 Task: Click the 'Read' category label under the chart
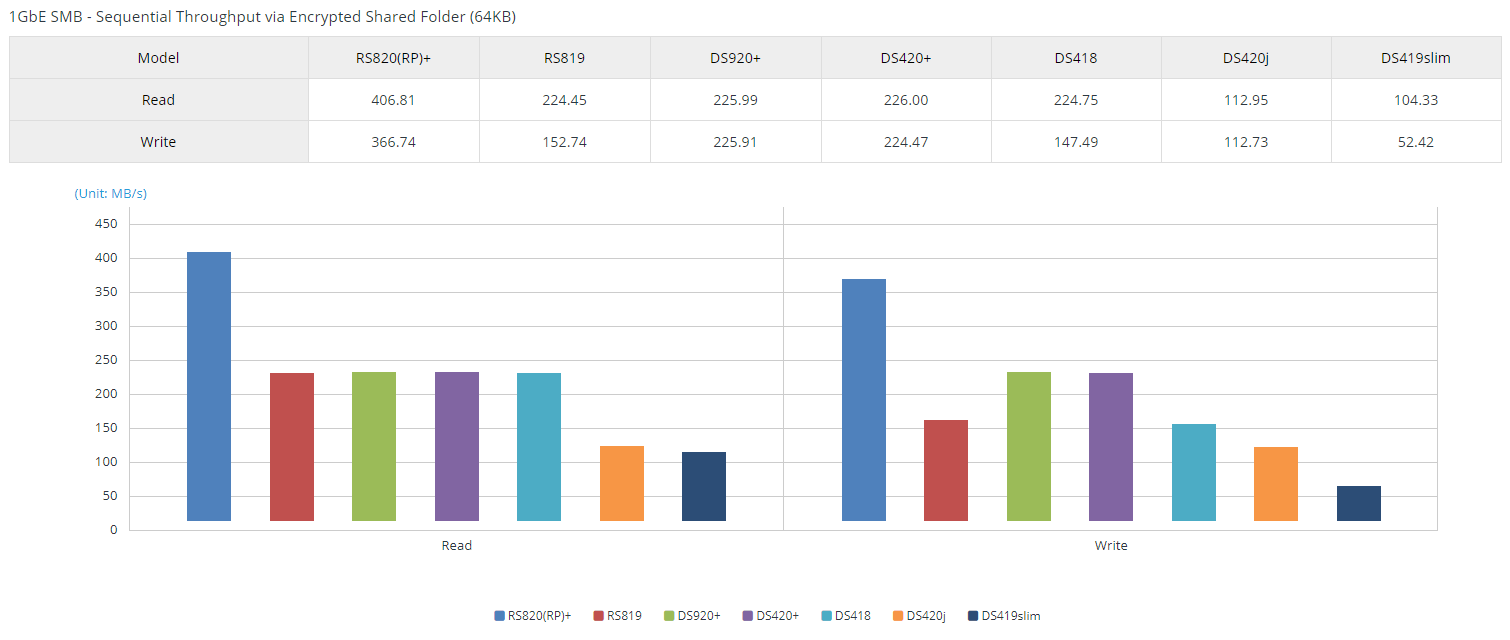457,546
